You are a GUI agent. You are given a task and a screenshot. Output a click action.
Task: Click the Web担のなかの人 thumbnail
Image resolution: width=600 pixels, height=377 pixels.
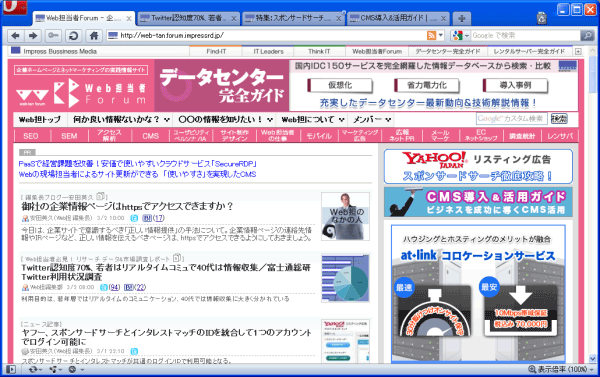[345, 216]
